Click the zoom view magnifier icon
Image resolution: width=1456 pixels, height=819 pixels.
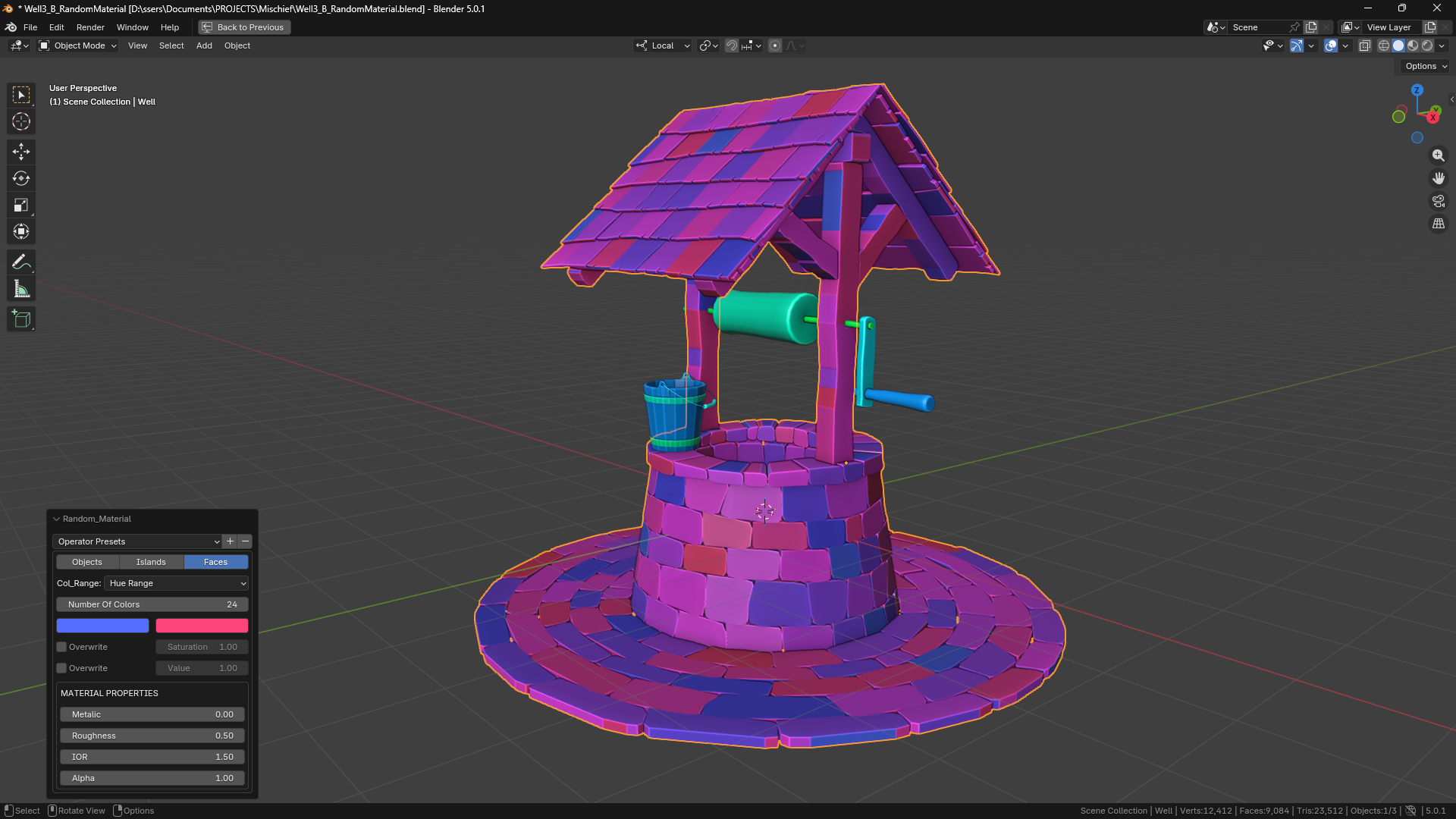1438,155
